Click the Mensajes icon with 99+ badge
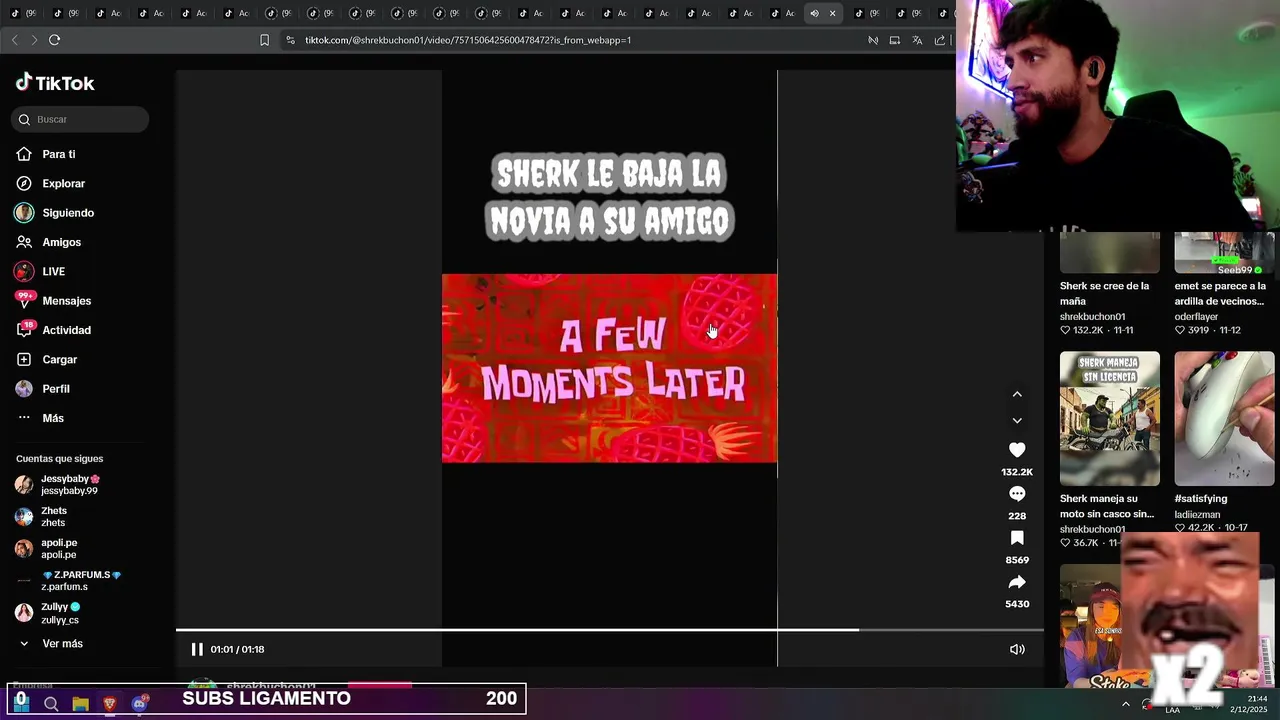The height and width of the screenshot is (720, 1280). (24, 300)
